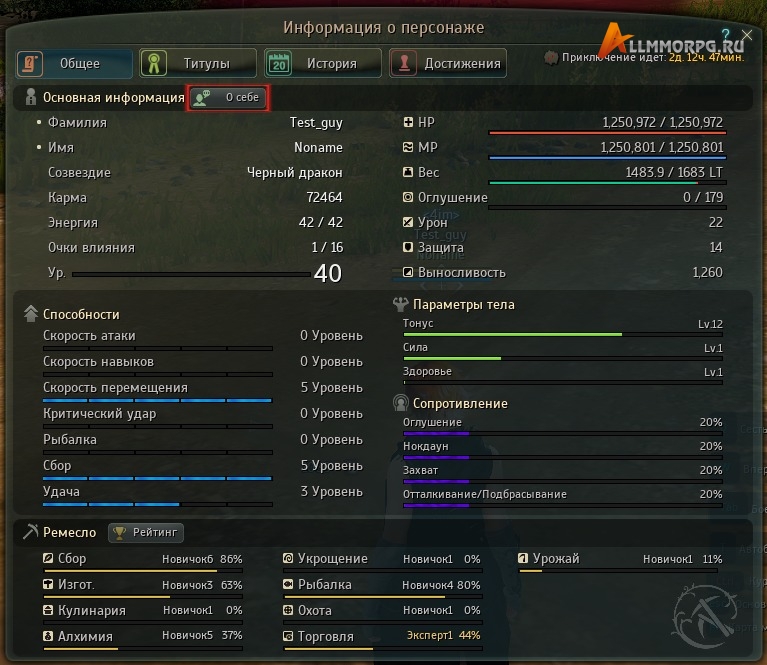Click the Вес weight icon
The height and width of the screenshot is (665, 767).
point(408,172)
